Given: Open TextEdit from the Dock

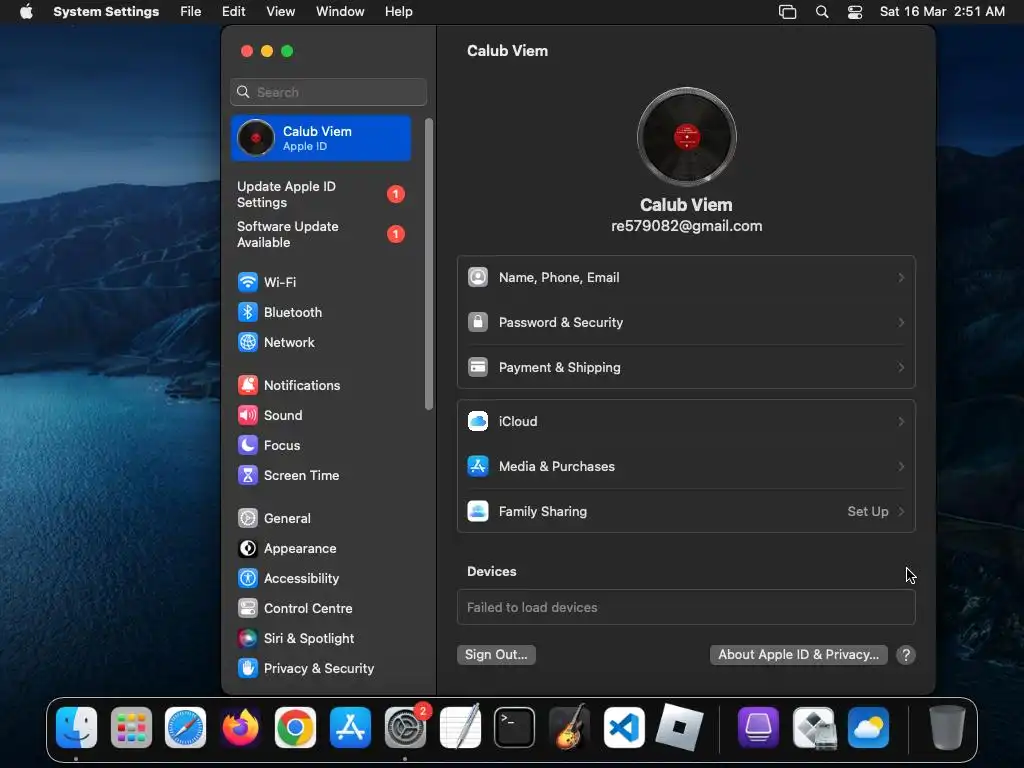Looking at the screenshot, I should (460, 728).
